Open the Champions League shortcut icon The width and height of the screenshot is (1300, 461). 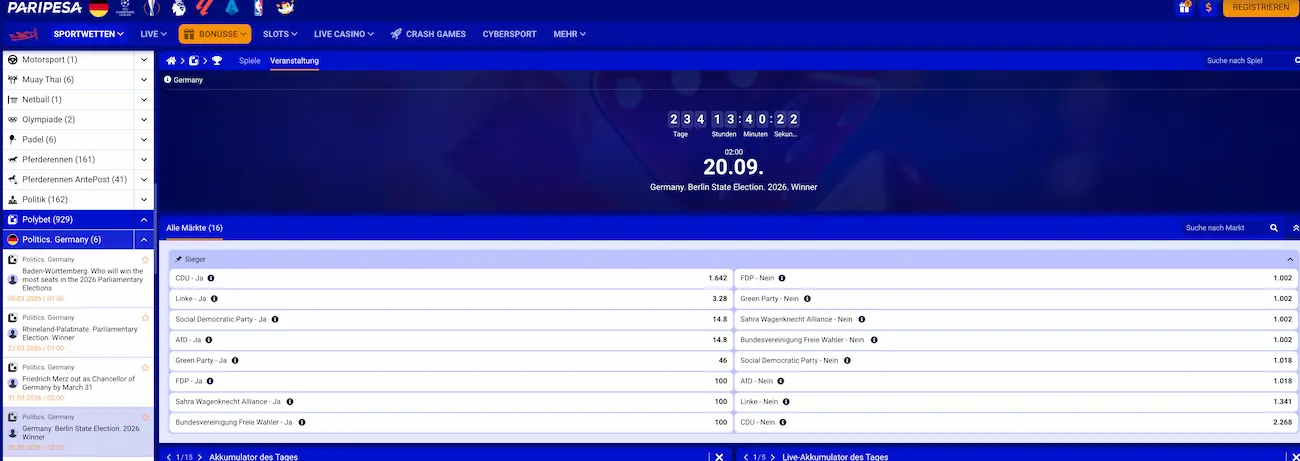pos(125,8)
